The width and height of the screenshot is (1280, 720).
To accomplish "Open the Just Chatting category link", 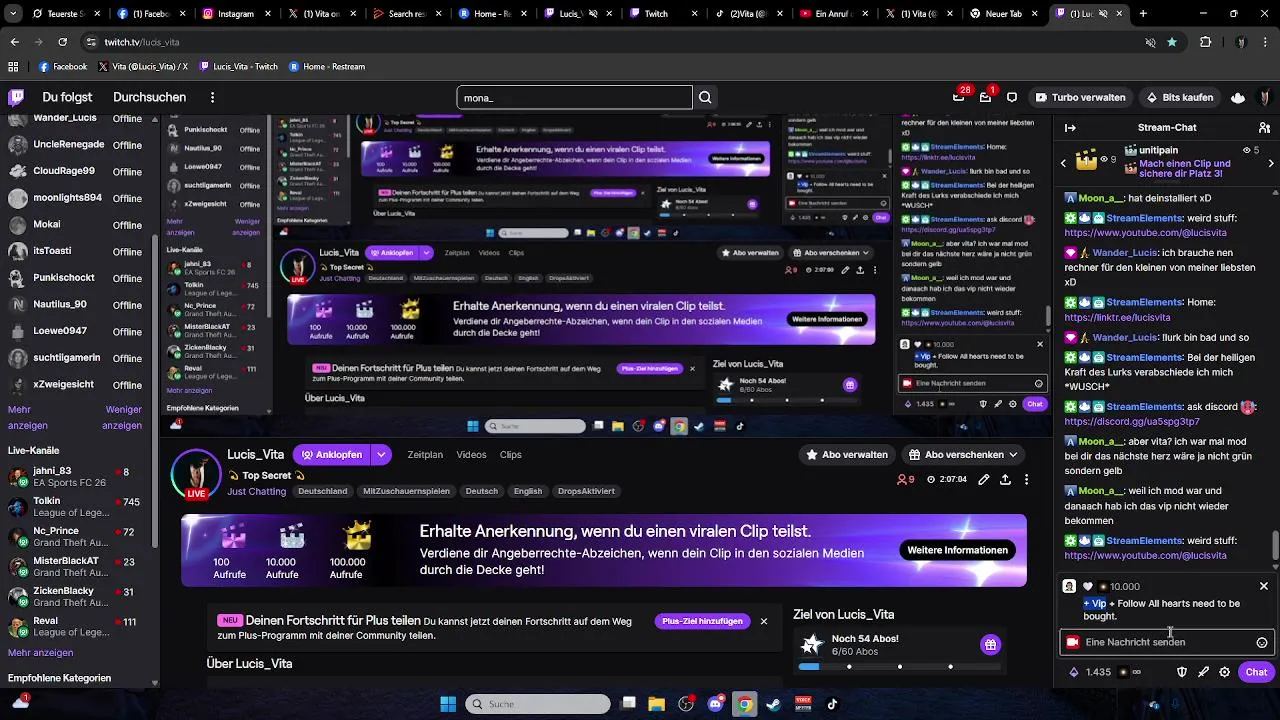I will 256,491.
